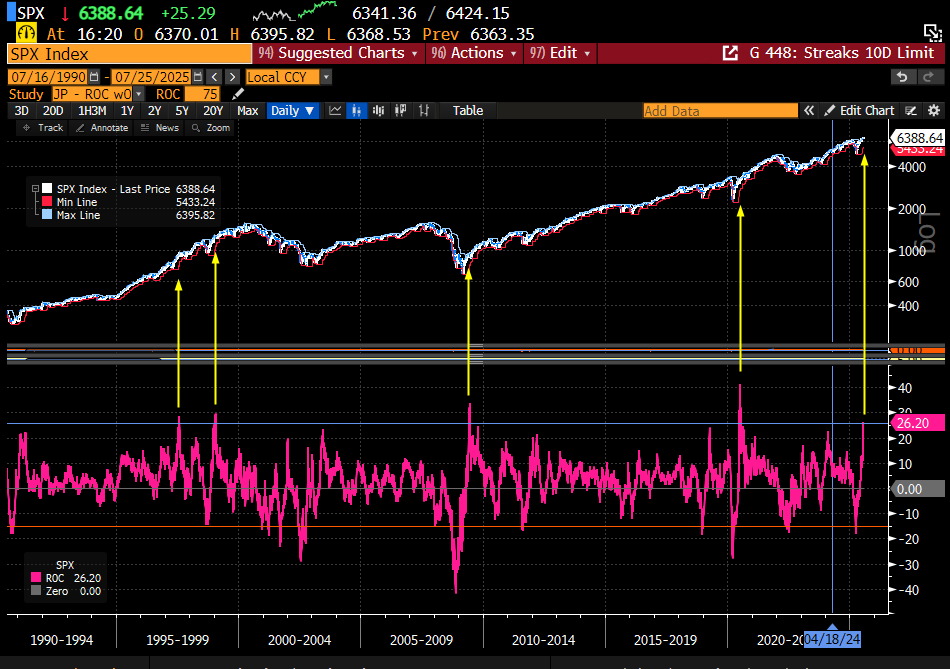Select the bar chart type icon
950x669 pixels.
tap(356, 110)
